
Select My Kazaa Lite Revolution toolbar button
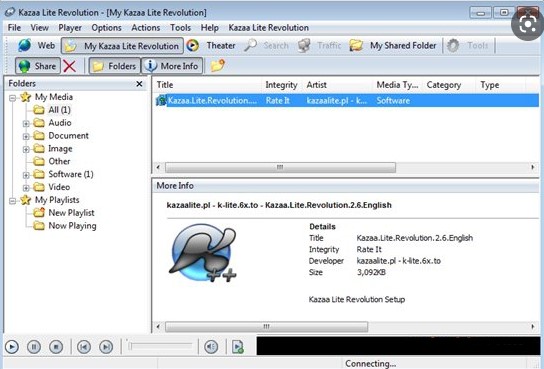122,46
